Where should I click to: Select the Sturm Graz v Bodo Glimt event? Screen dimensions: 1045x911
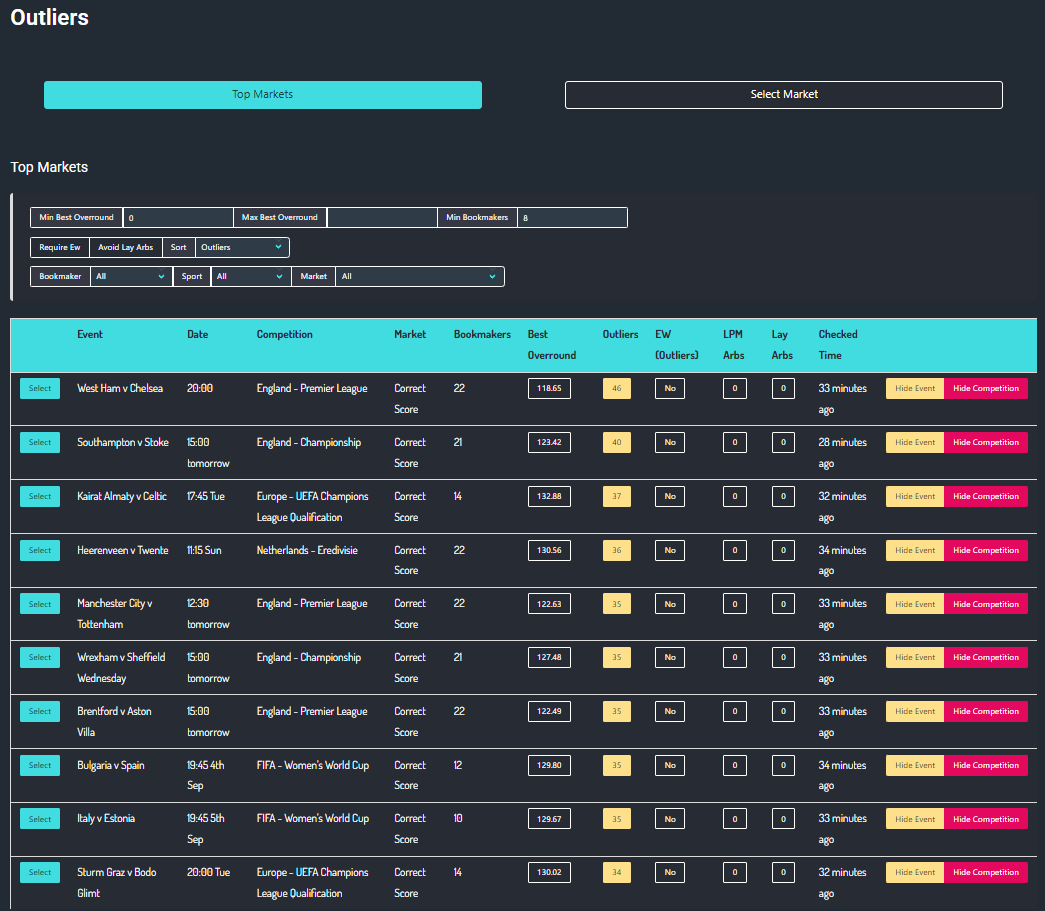(40, 872)
